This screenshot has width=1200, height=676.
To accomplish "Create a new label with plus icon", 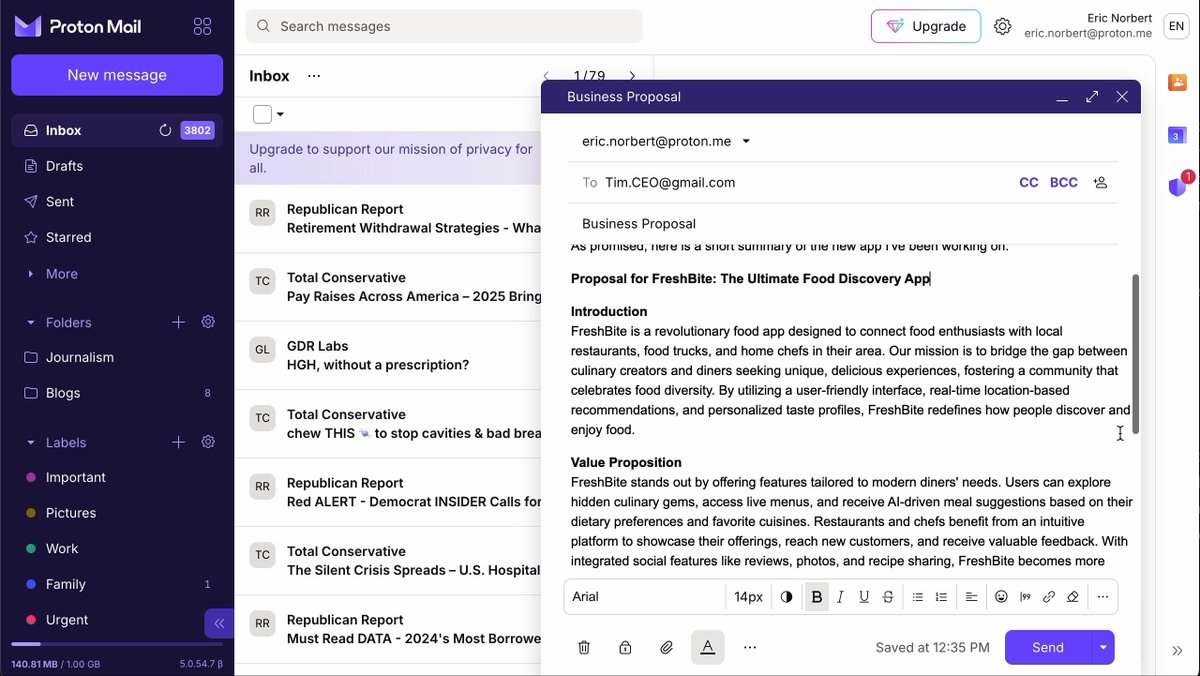I will pyautogui.click(x=178, y=442).
